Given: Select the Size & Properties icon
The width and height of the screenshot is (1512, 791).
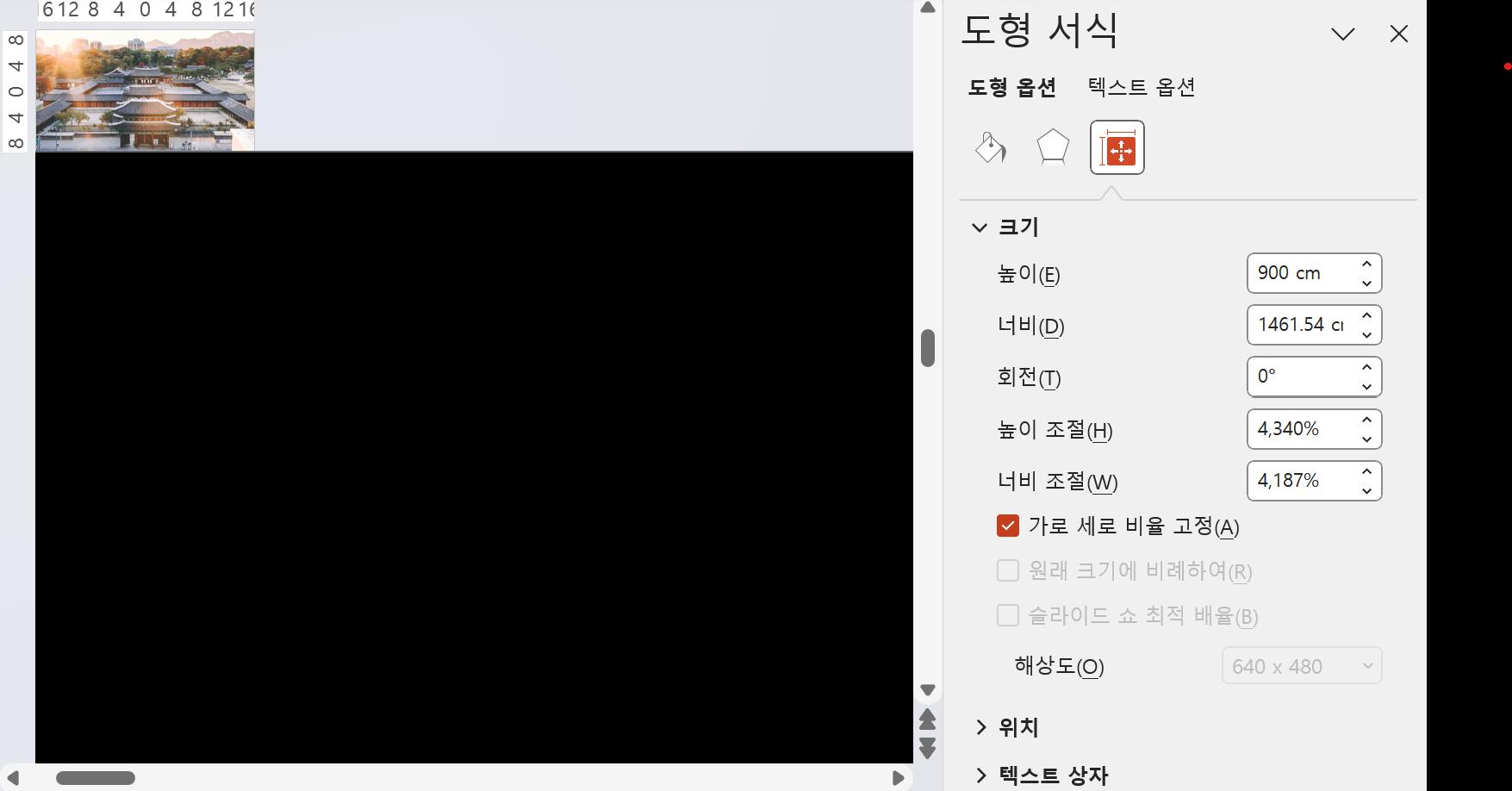Looking at the screenshot, I should coord(1117,147).
